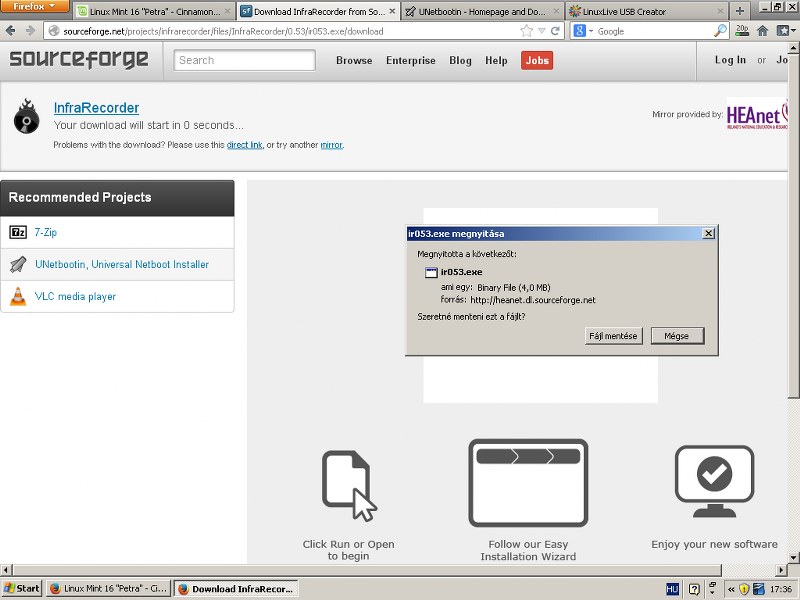Open the Blog menu item
Viewport: 800px width, 600px height.
click(460, 60)
